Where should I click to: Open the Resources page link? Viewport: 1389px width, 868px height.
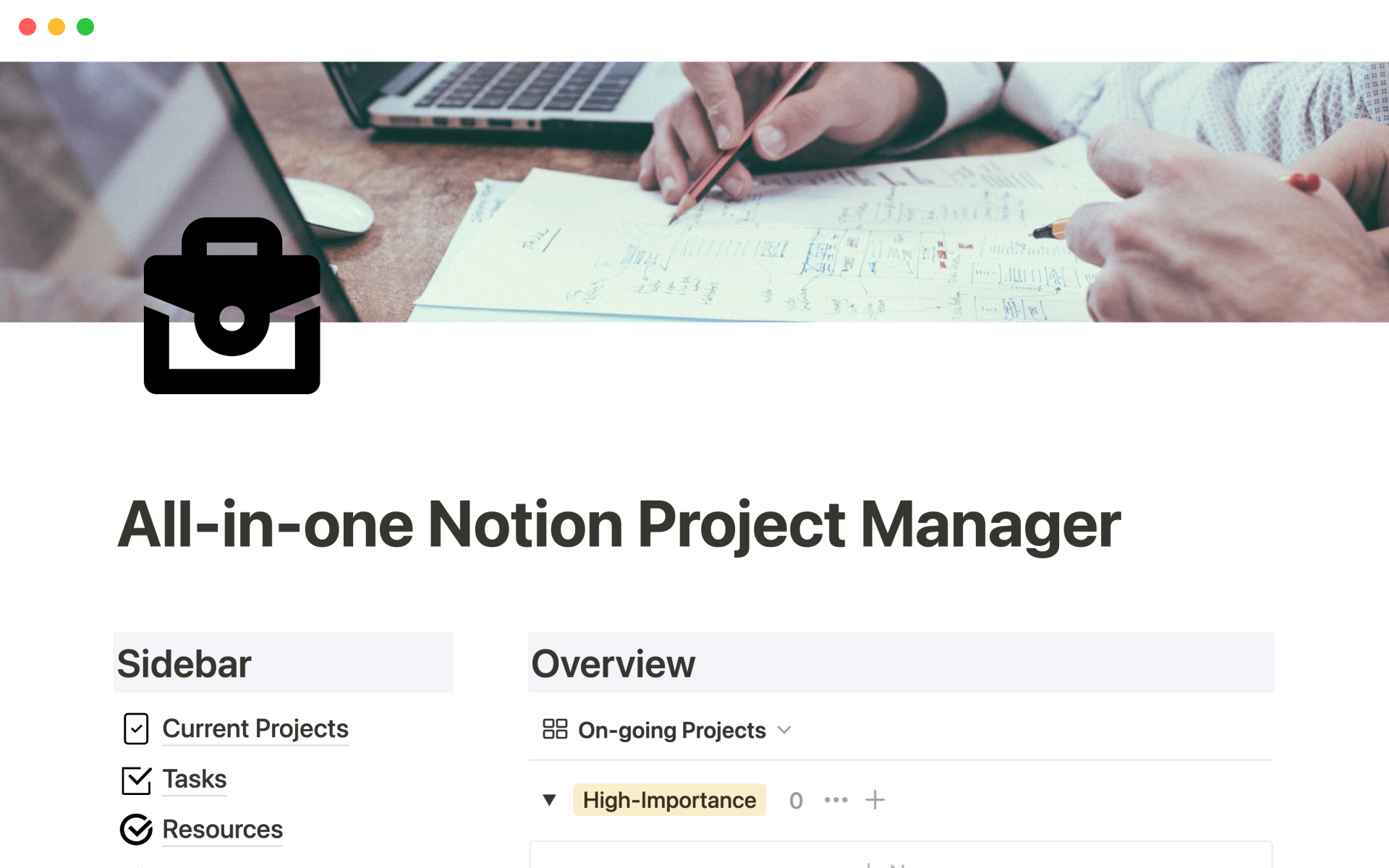(222, 829)
